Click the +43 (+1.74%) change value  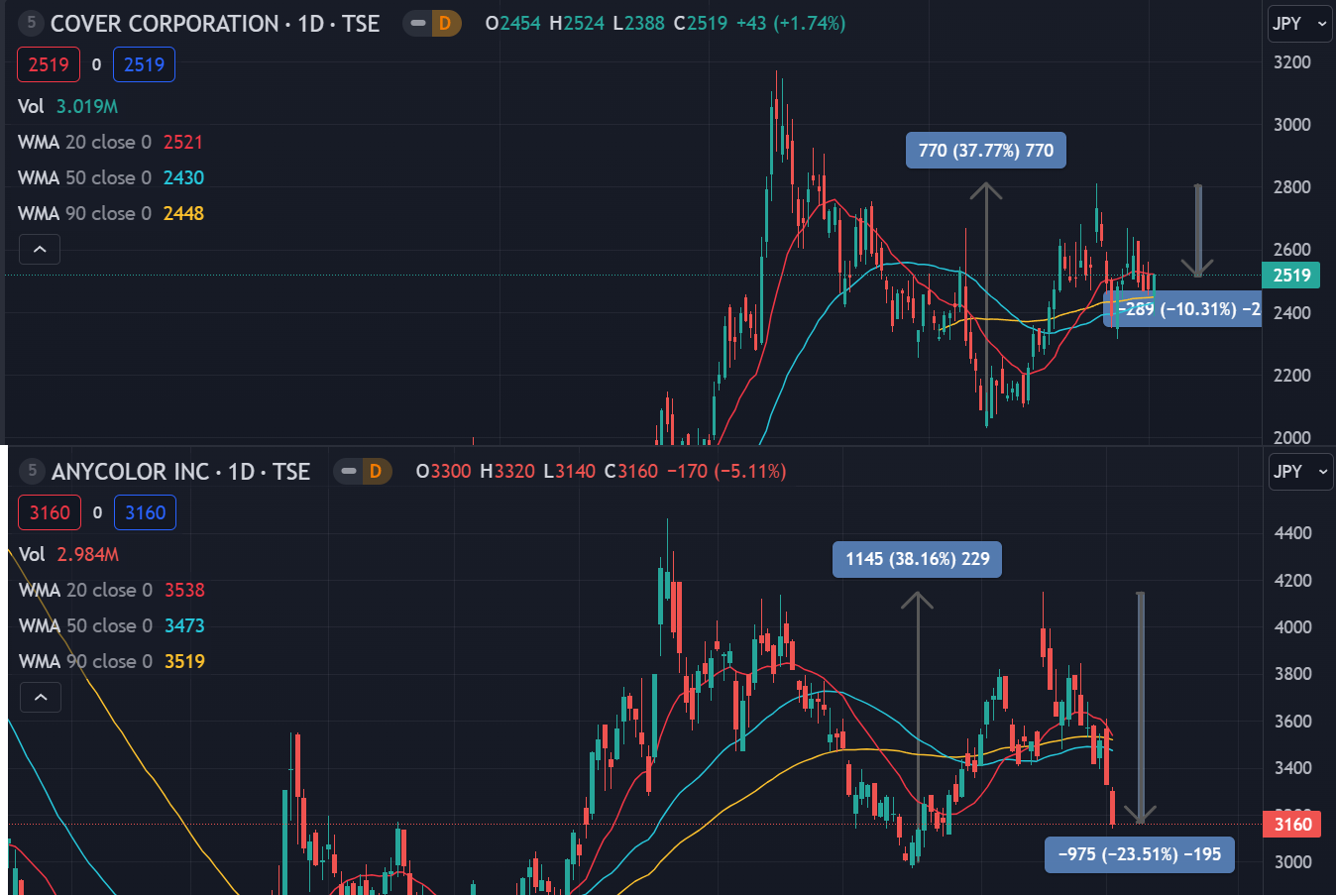tap(791, 23)
